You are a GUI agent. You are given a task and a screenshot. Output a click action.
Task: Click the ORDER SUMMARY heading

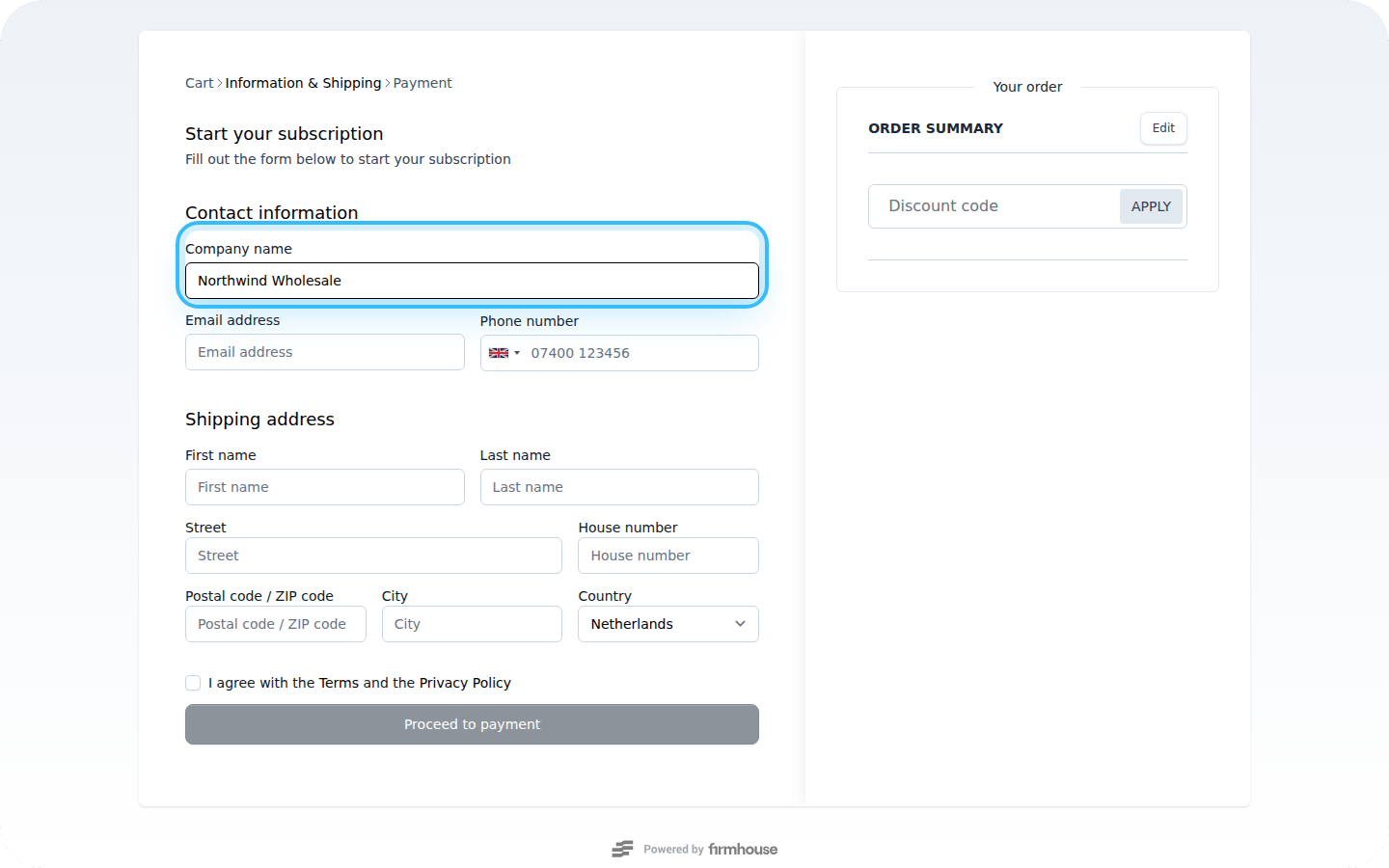tap(936, 128)
